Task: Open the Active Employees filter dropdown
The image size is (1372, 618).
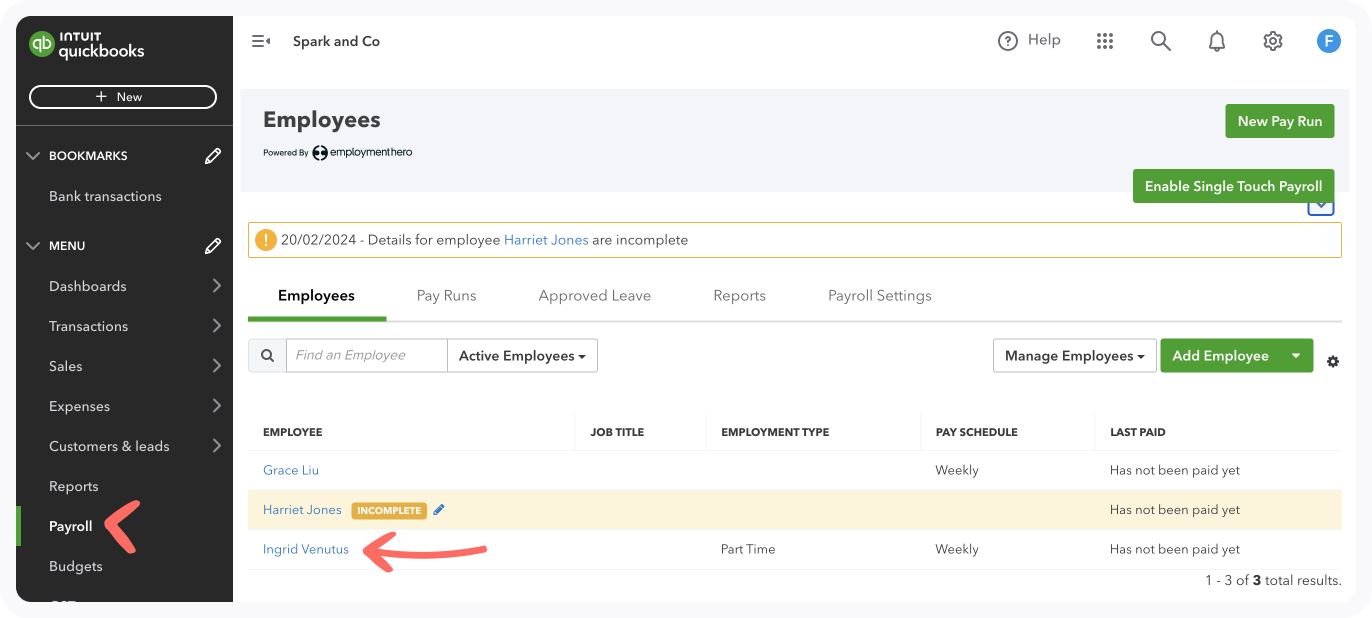Action: [522, 355]
